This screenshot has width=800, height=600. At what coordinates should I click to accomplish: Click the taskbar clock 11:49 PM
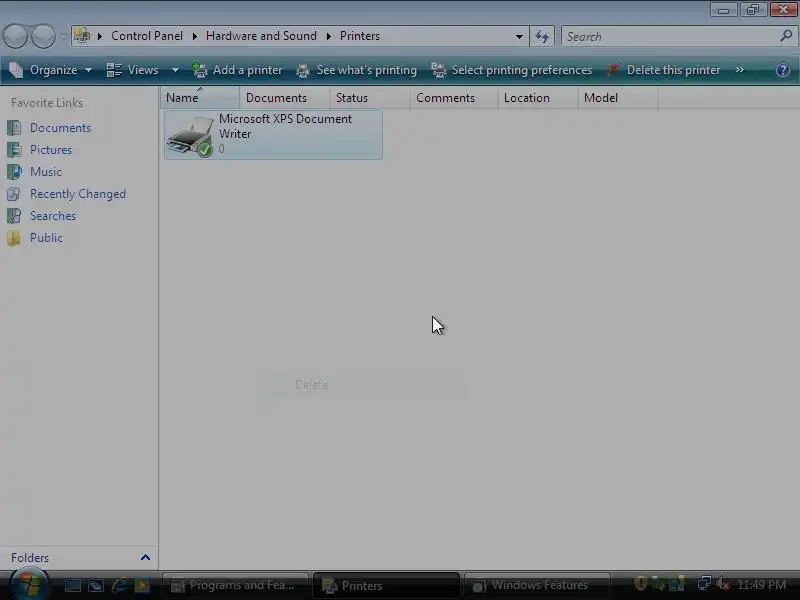tap(762, 585)
